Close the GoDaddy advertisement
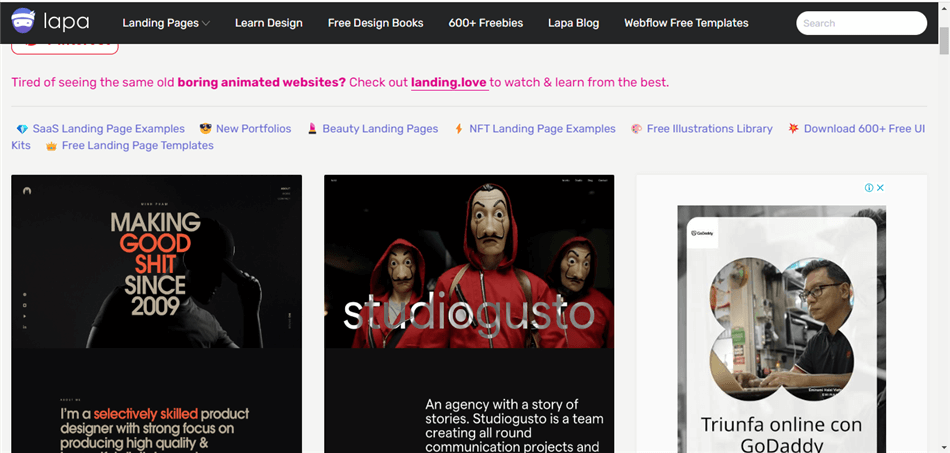Image resolution: width=950 pixels, height=453 pixels. coord(880,188)
